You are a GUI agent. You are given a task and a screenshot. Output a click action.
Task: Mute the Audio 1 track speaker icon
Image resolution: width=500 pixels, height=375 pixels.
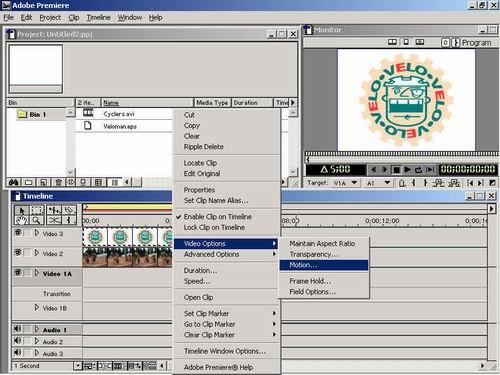(18, 329)
